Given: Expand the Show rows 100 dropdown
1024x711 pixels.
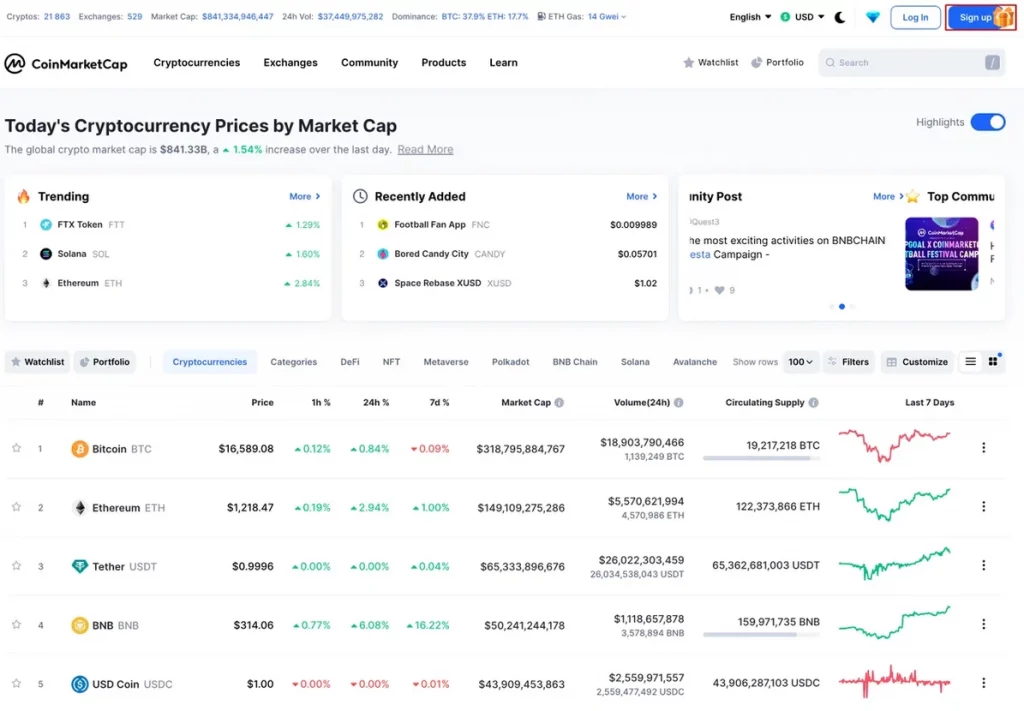Looking at the screenshot, I should pos(801,362).
